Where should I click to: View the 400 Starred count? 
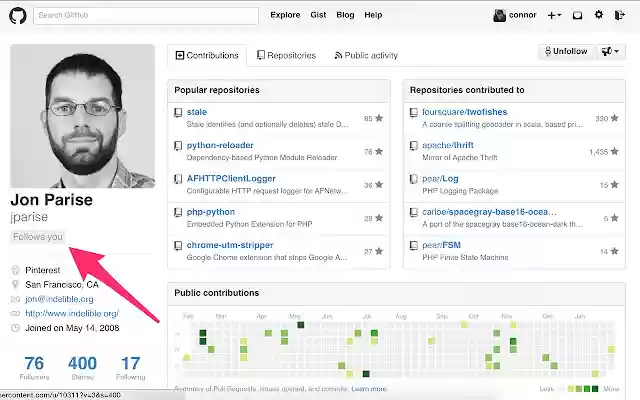82,368
